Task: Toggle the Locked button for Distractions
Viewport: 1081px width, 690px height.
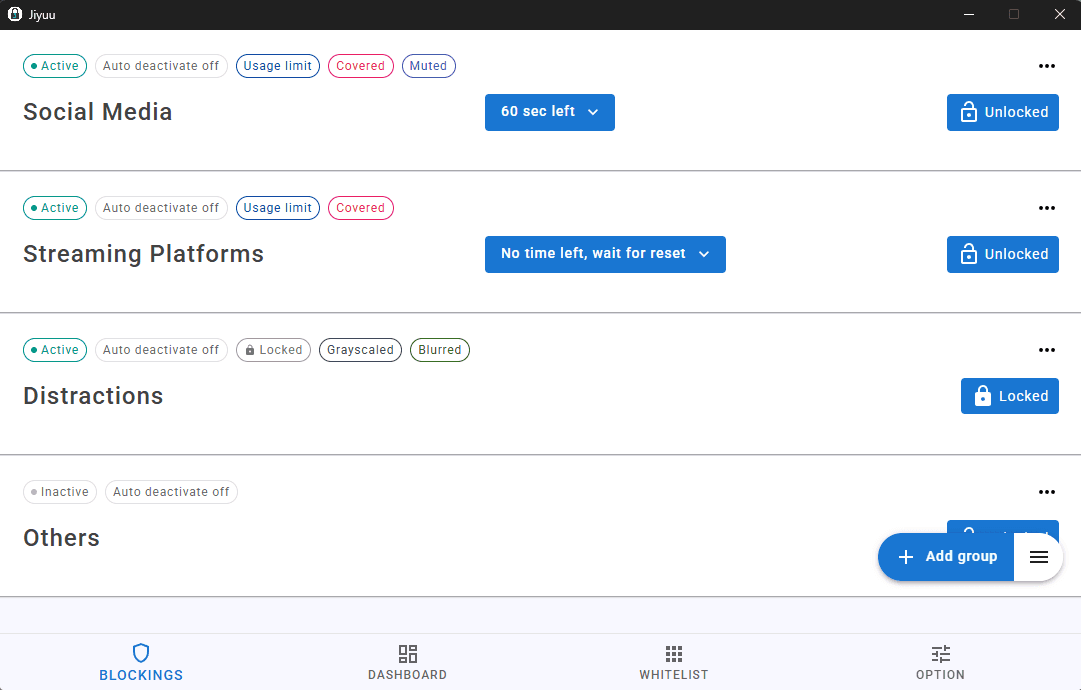Action: click(1009, 397)
